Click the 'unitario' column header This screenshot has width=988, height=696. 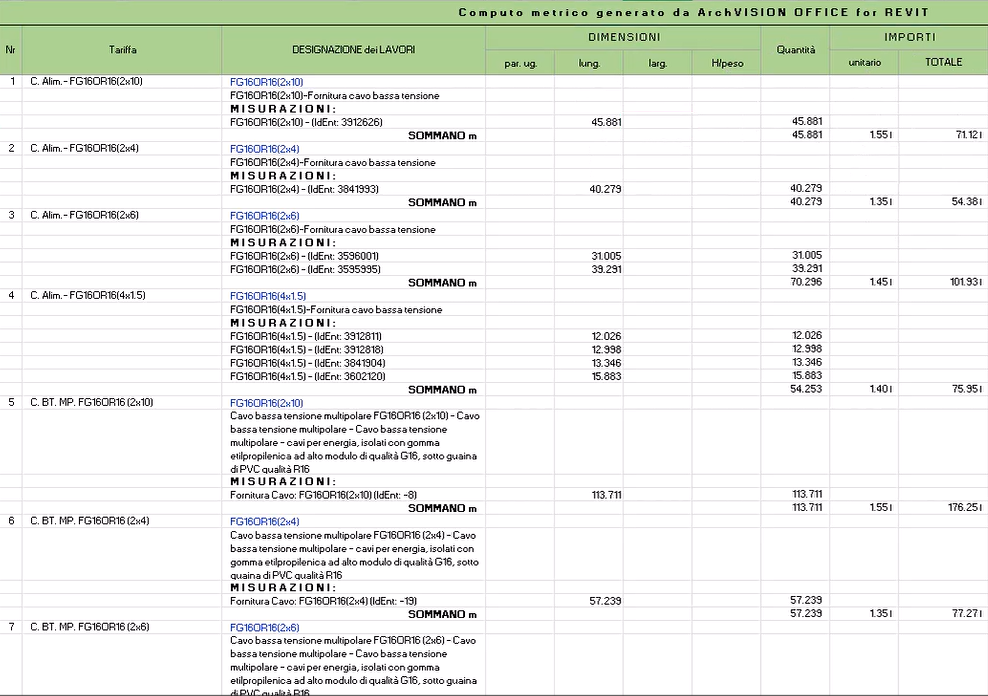864,62
